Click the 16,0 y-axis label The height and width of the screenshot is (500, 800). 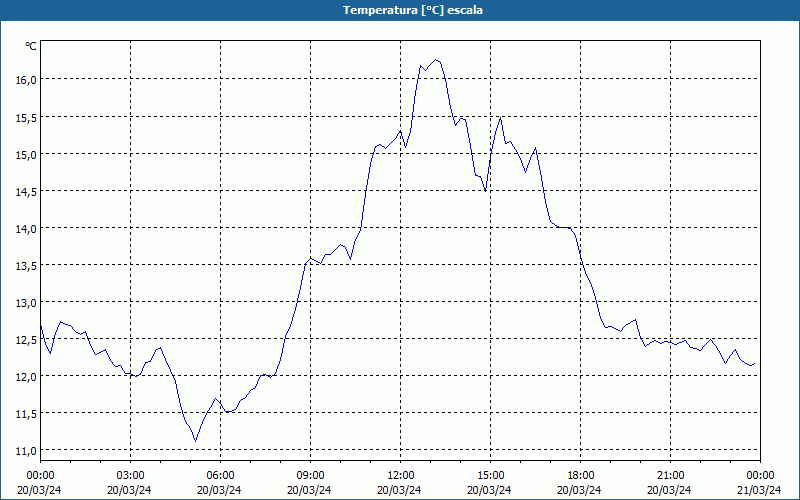tap(26, 80)
